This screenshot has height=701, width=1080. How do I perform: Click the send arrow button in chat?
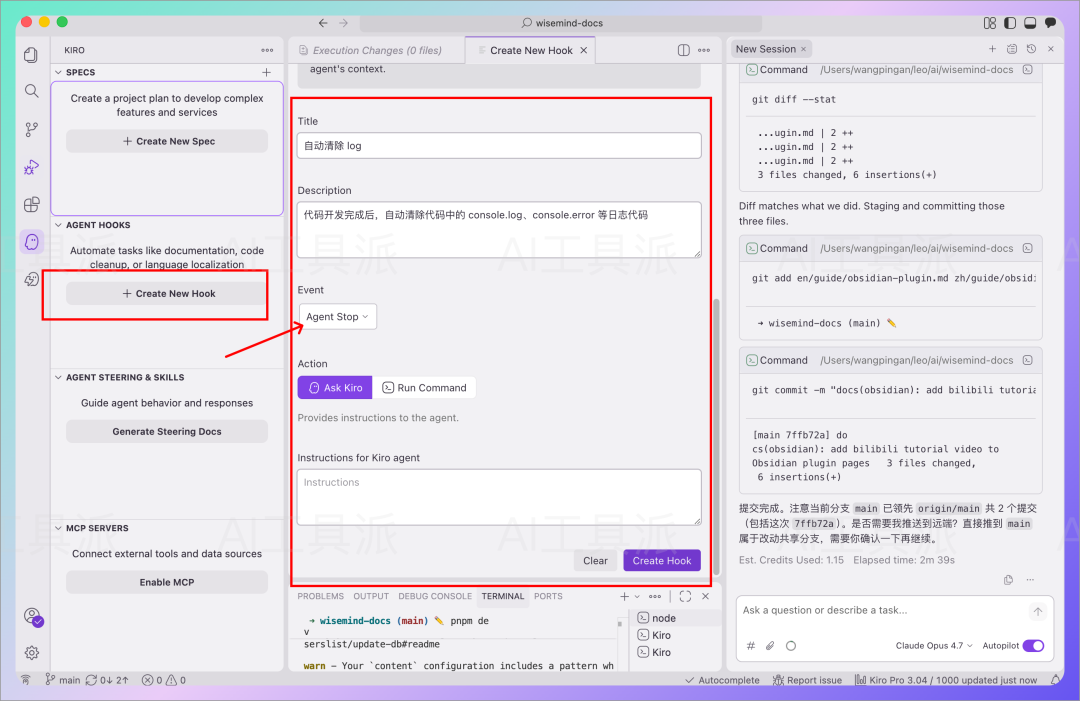(x=1038, y=611)
